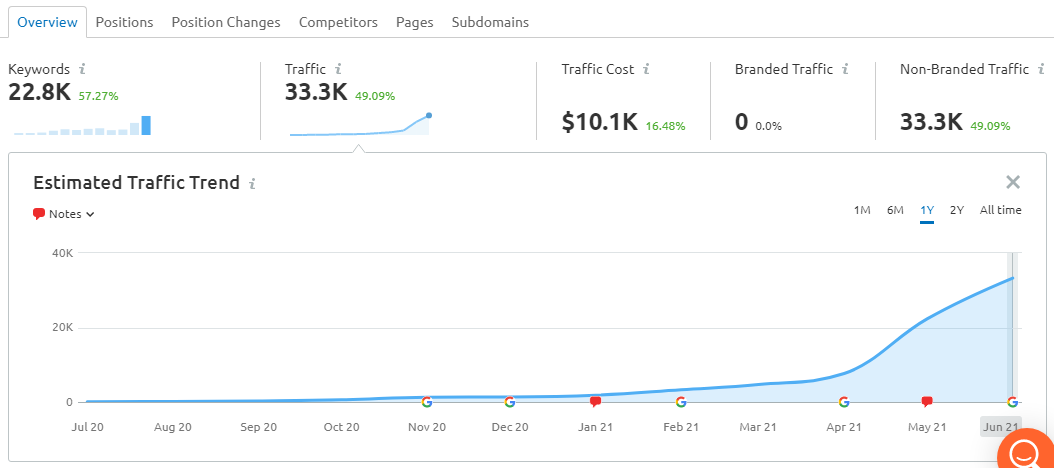Select the 1M time range

tap(862, 210)
